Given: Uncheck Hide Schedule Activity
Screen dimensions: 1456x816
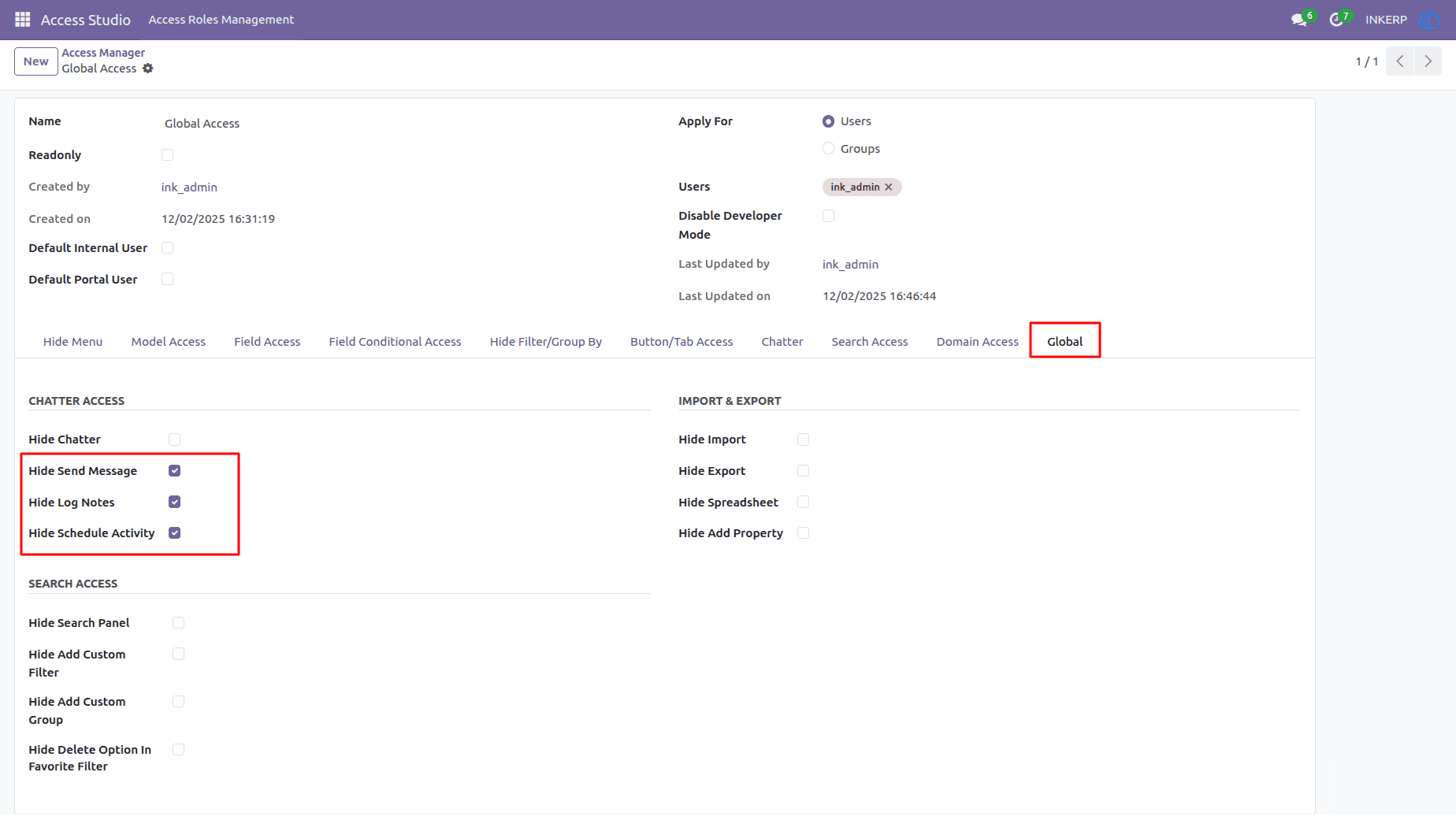Looking at the screenshot, I should point(174,532).
